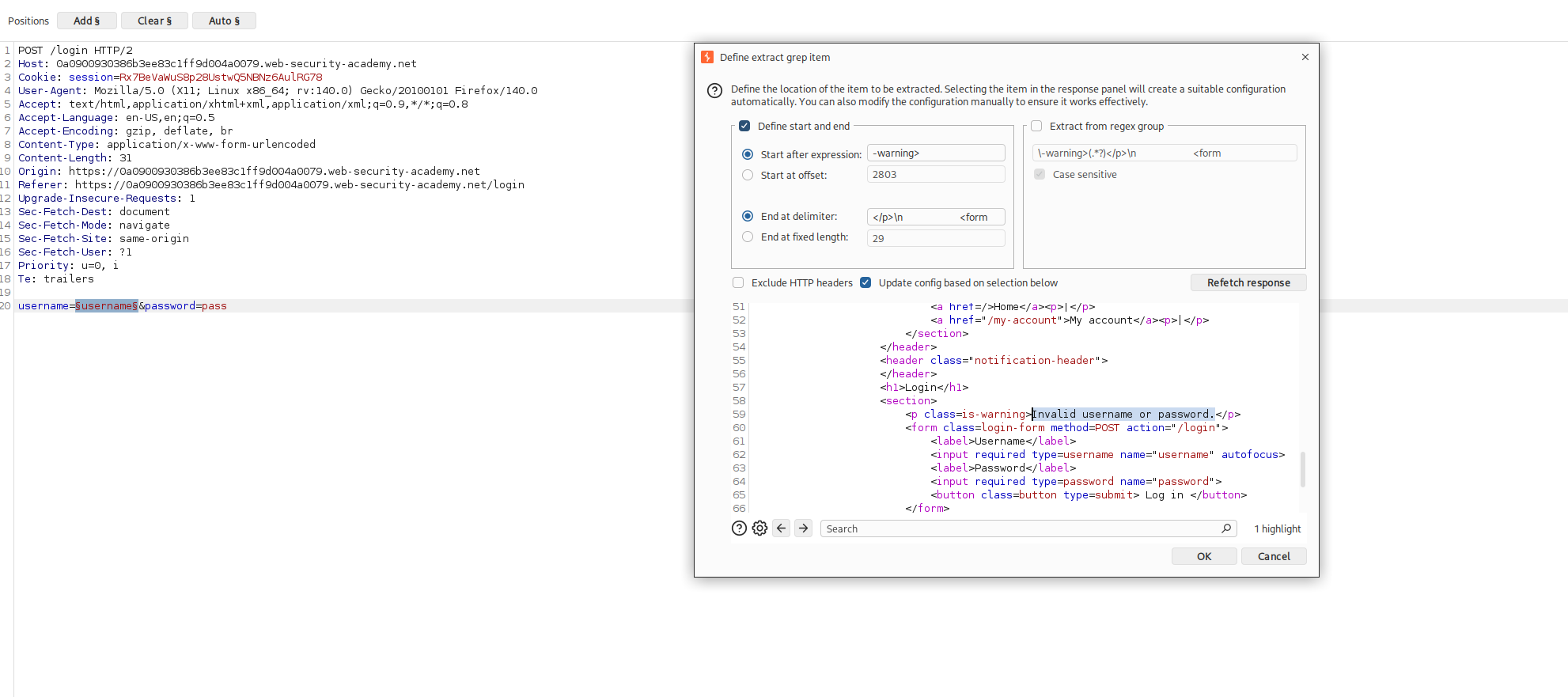Toggle the Case sensitive checkbox
The image size is (1568, 697).
[1040, 174]
